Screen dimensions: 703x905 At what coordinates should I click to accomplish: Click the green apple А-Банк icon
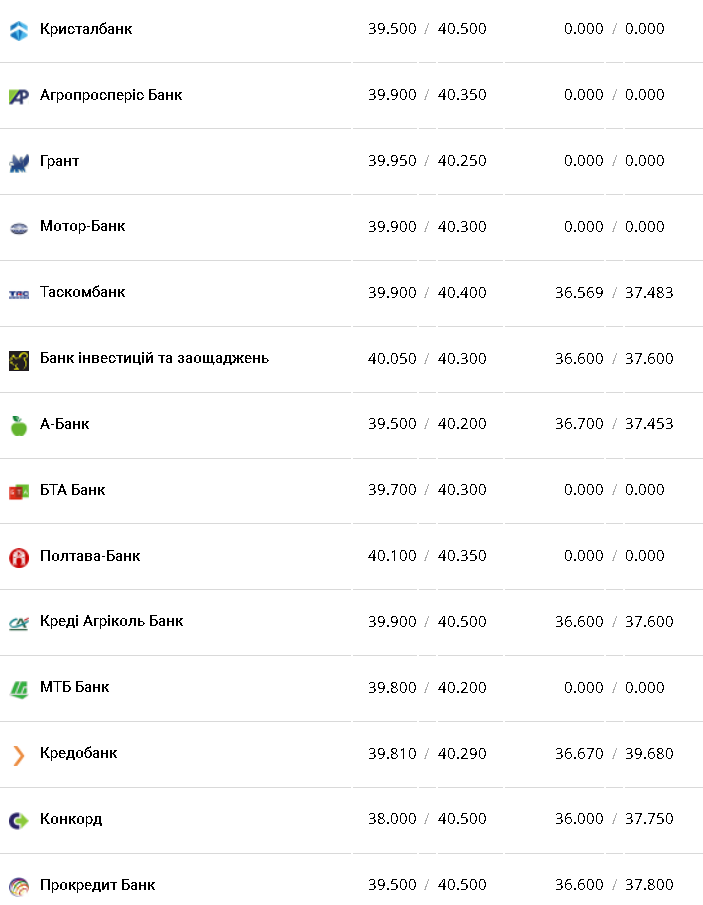click(x=19, y=425)
